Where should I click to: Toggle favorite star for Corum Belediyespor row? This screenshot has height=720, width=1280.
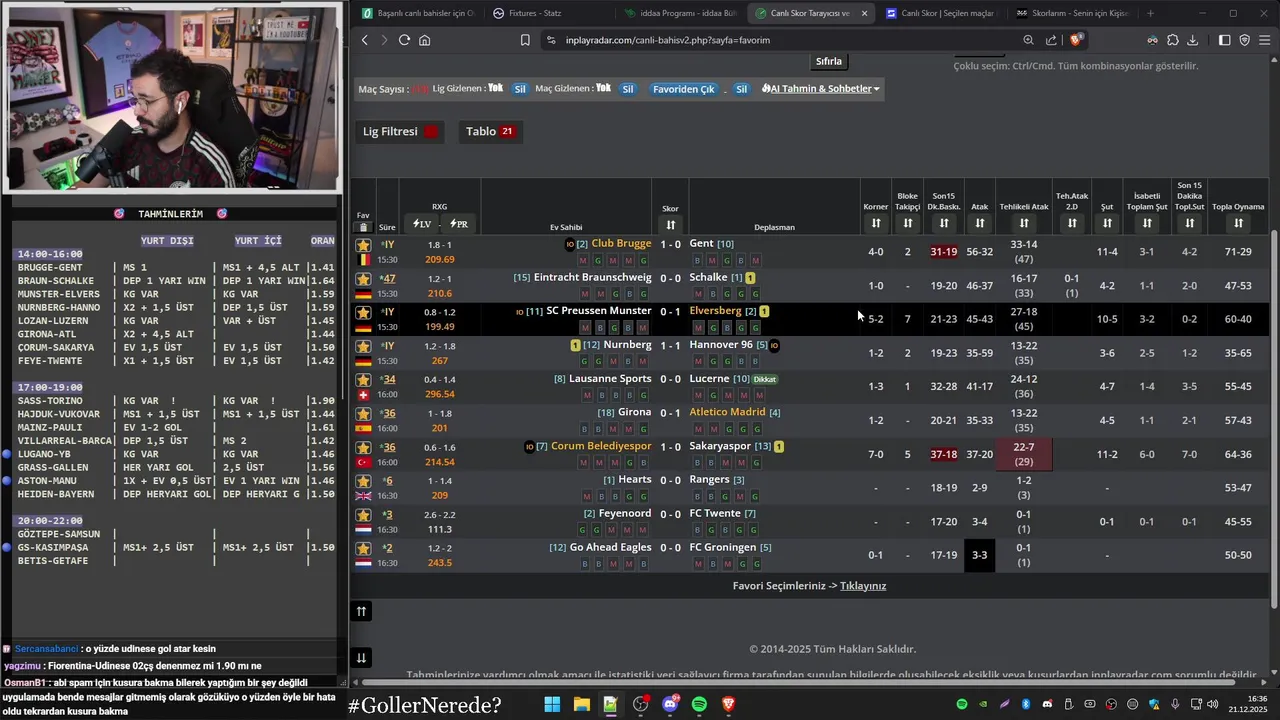[363, 448]
